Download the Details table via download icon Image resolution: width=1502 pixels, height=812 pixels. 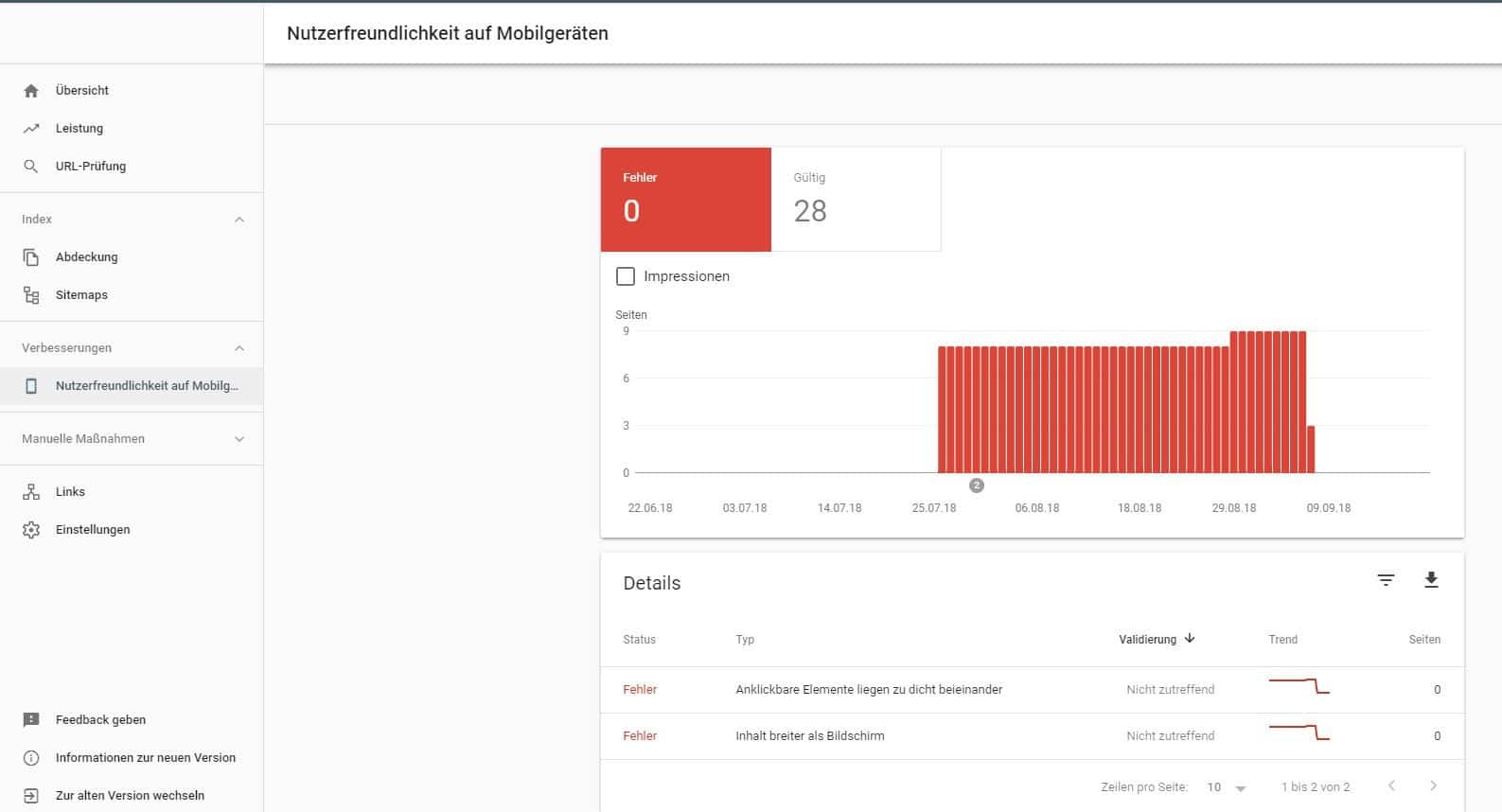(x=1431, y=580)
